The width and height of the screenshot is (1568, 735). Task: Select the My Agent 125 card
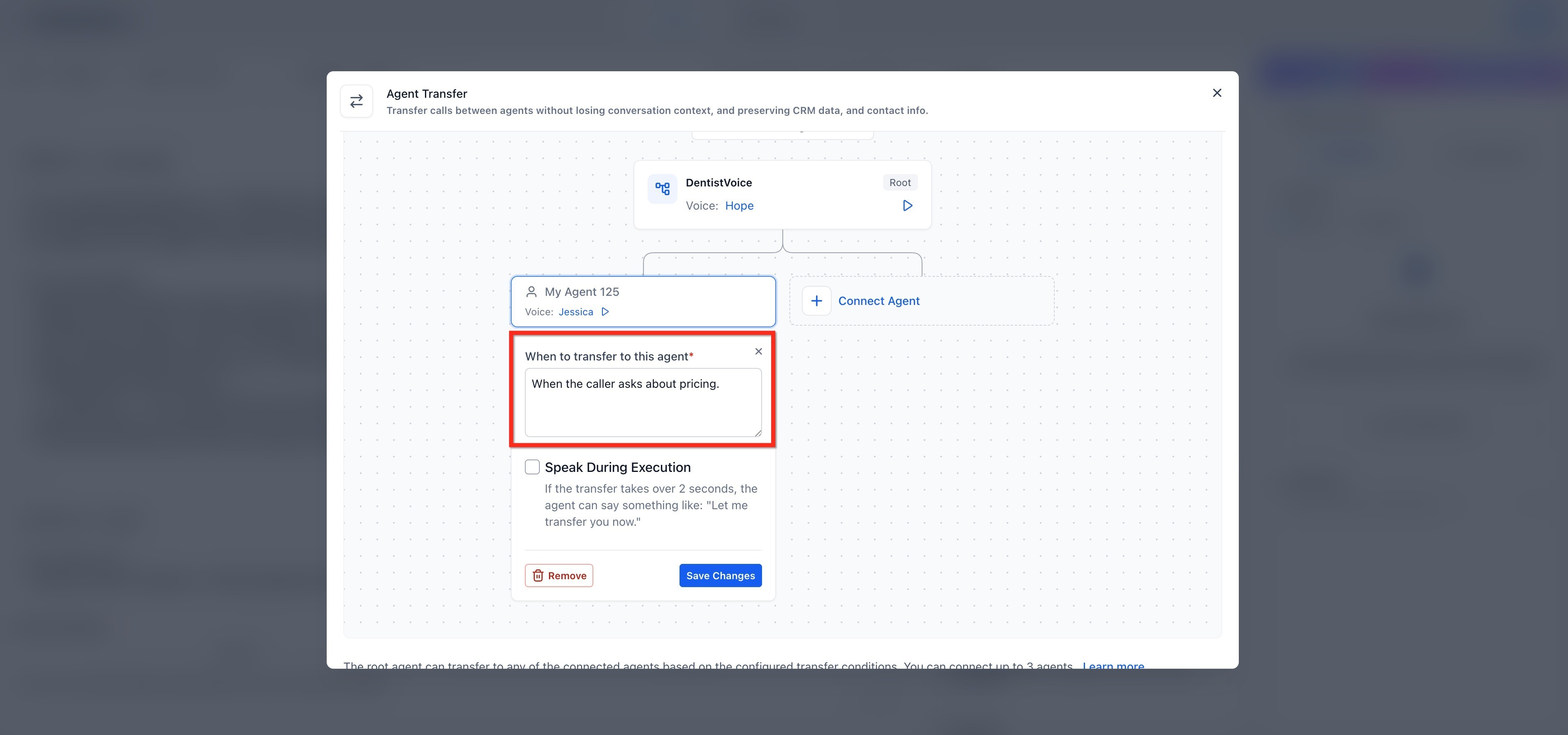pos(643,301)
